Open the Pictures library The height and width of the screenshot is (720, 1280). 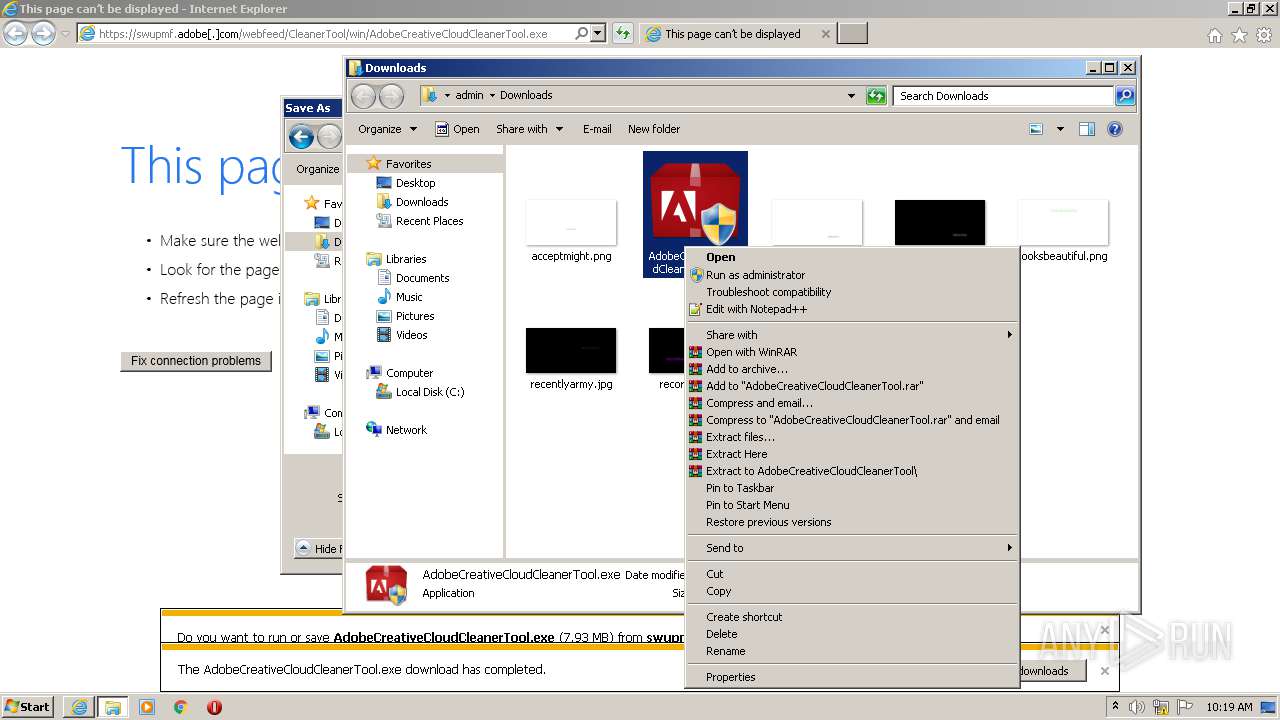[x=415, y=316]
